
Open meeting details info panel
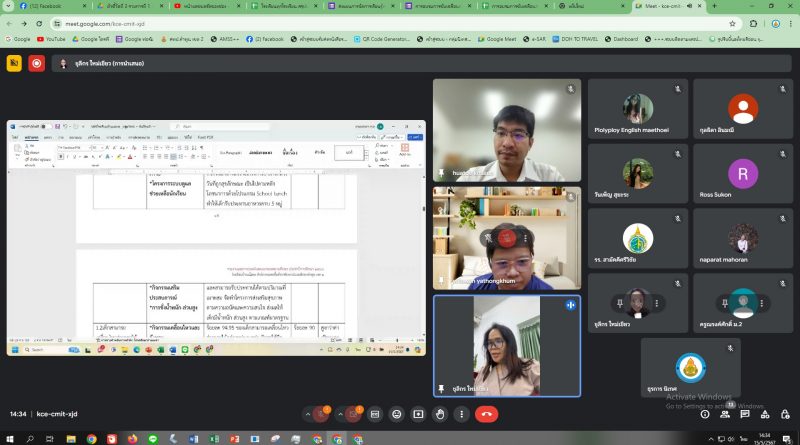pos(706,413)
